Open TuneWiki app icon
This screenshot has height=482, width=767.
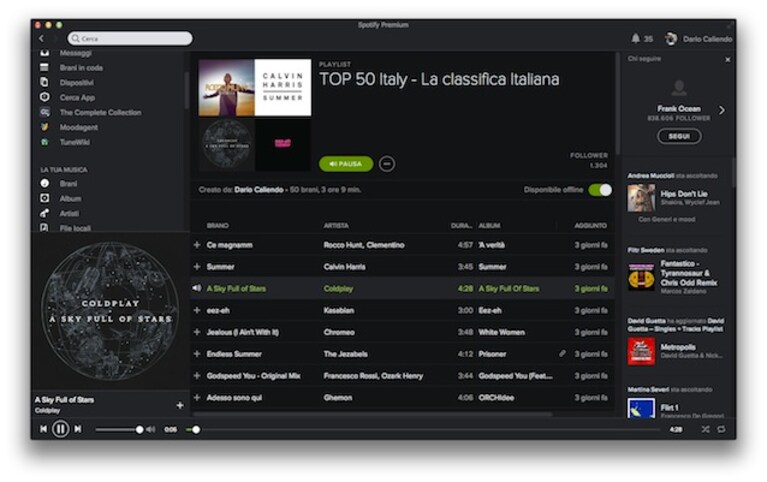[45, 142]
